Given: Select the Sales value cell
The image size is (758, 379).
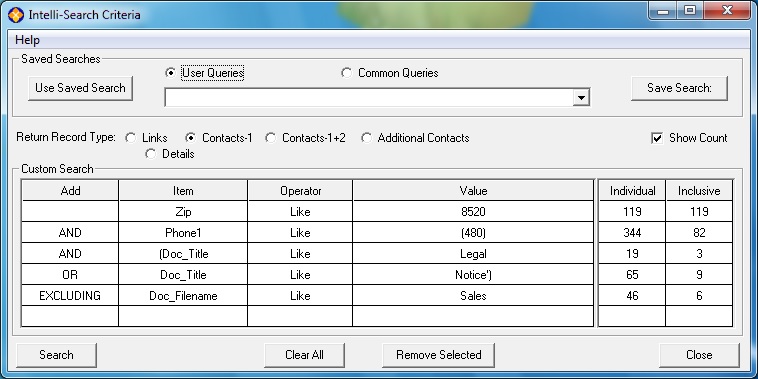Looking at the screenshot, I should (x=473, y=295).
